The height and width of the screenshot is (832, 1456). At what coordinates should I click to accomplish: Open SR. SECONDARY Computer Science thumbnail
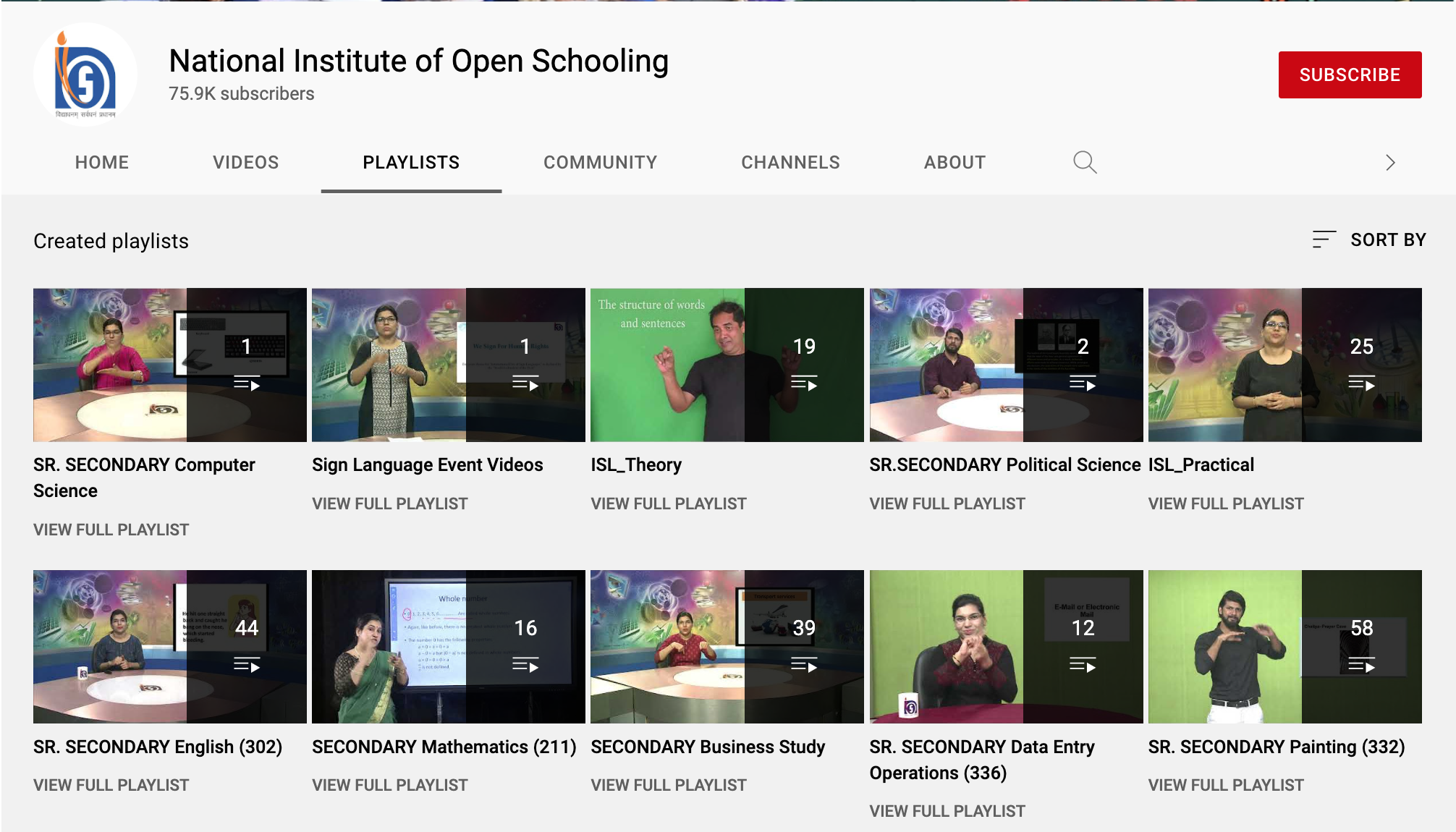point(169,365)
